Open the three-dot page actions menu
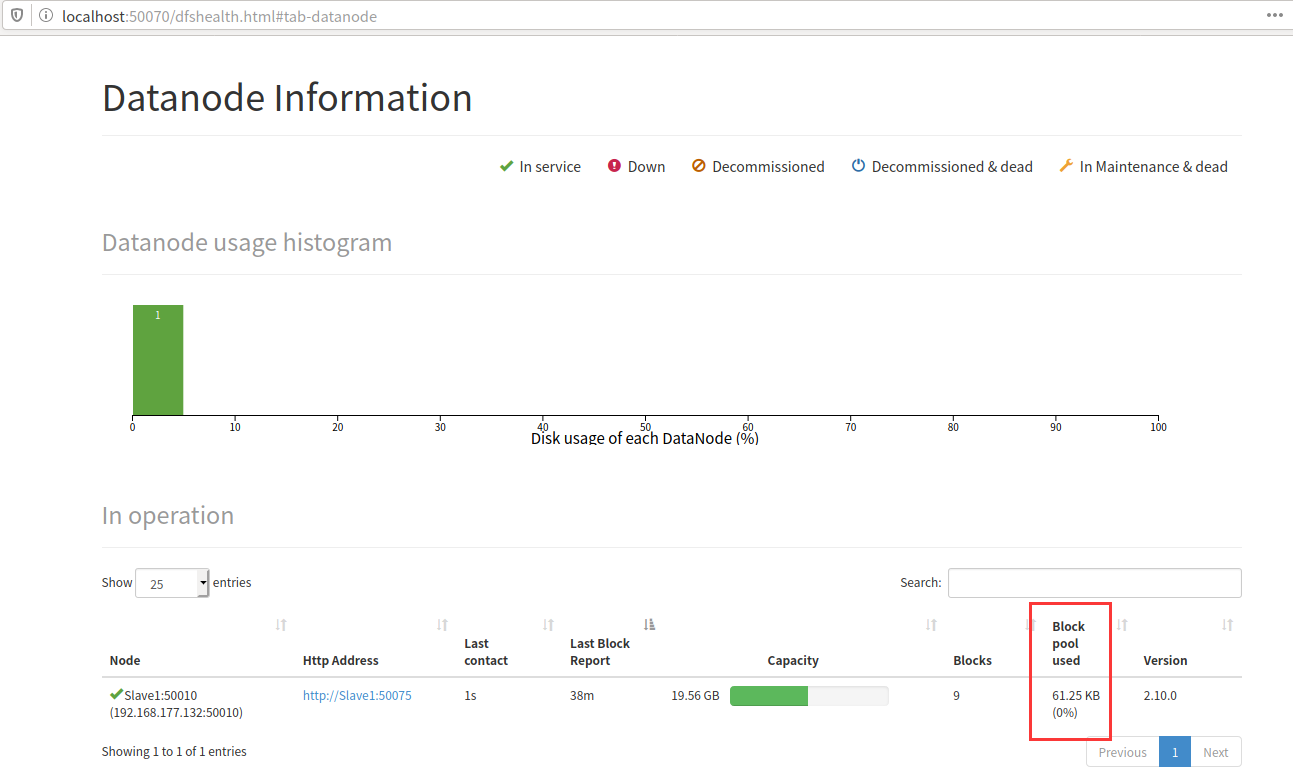This screenshot has width=1293, height=782. 1273,16
